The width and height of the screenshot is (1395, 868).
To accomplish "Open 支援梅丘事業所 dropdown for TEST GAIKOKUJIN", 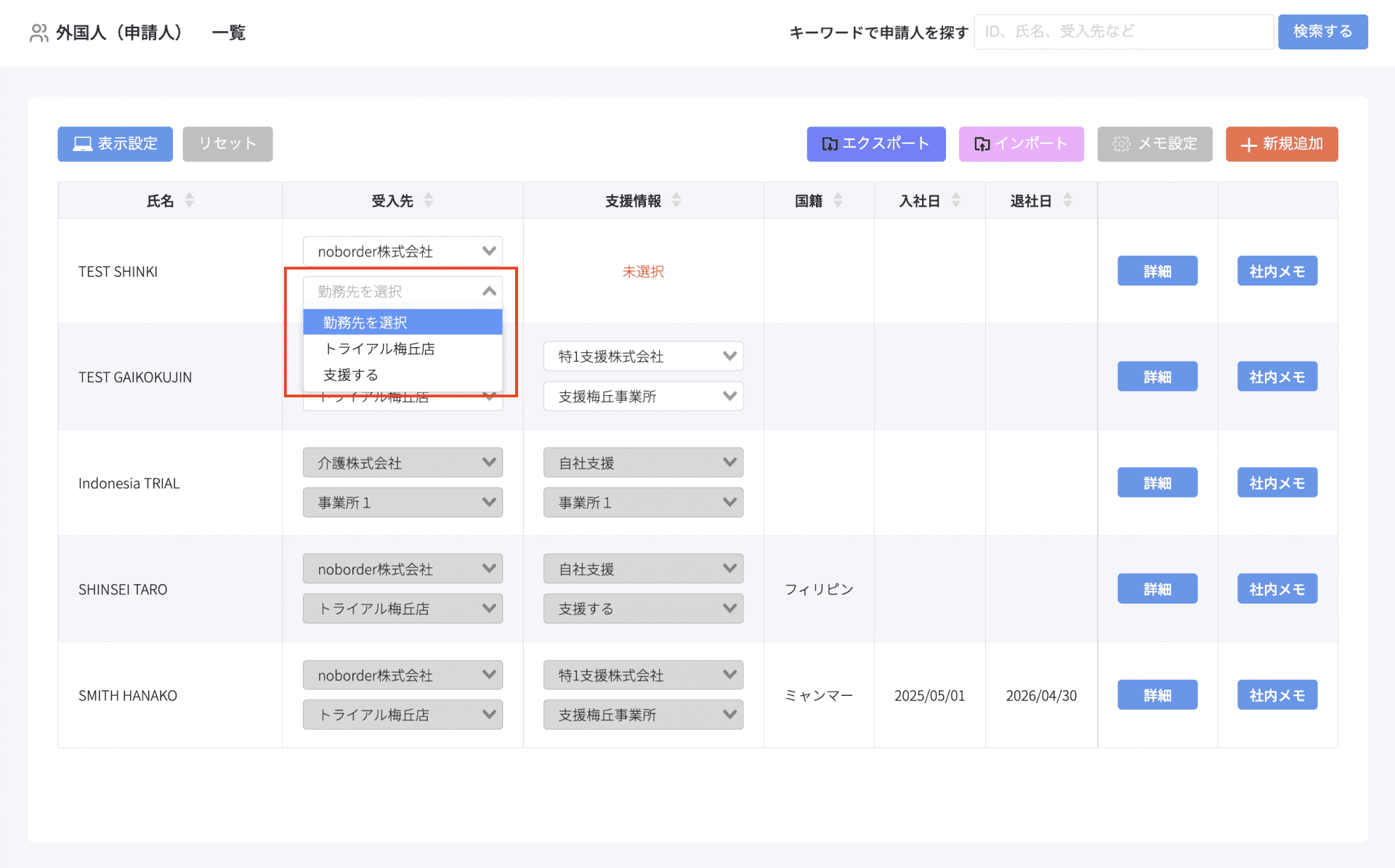I will pos(643,396).
